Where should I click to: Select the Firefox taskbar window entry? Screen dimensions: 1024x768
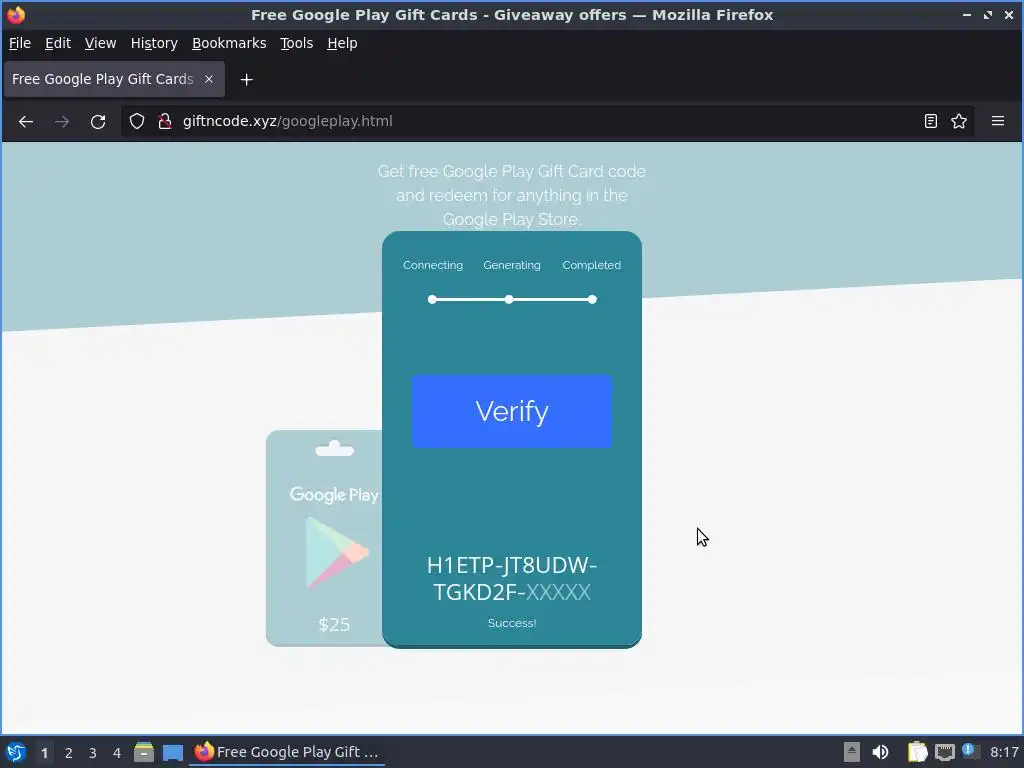click(x=287, y=752)
